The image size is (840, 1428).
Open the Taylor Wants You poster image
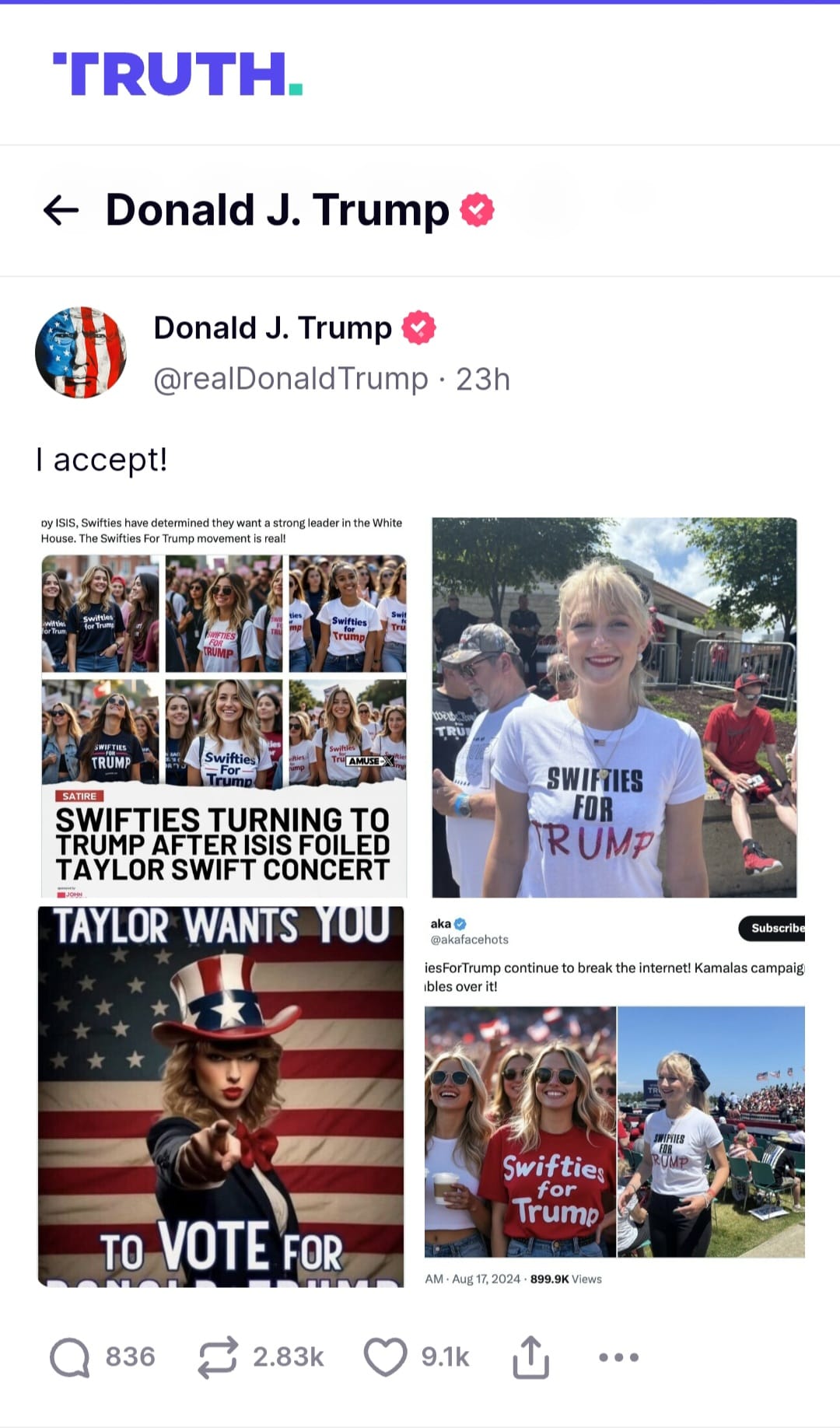coord(221,1097)
